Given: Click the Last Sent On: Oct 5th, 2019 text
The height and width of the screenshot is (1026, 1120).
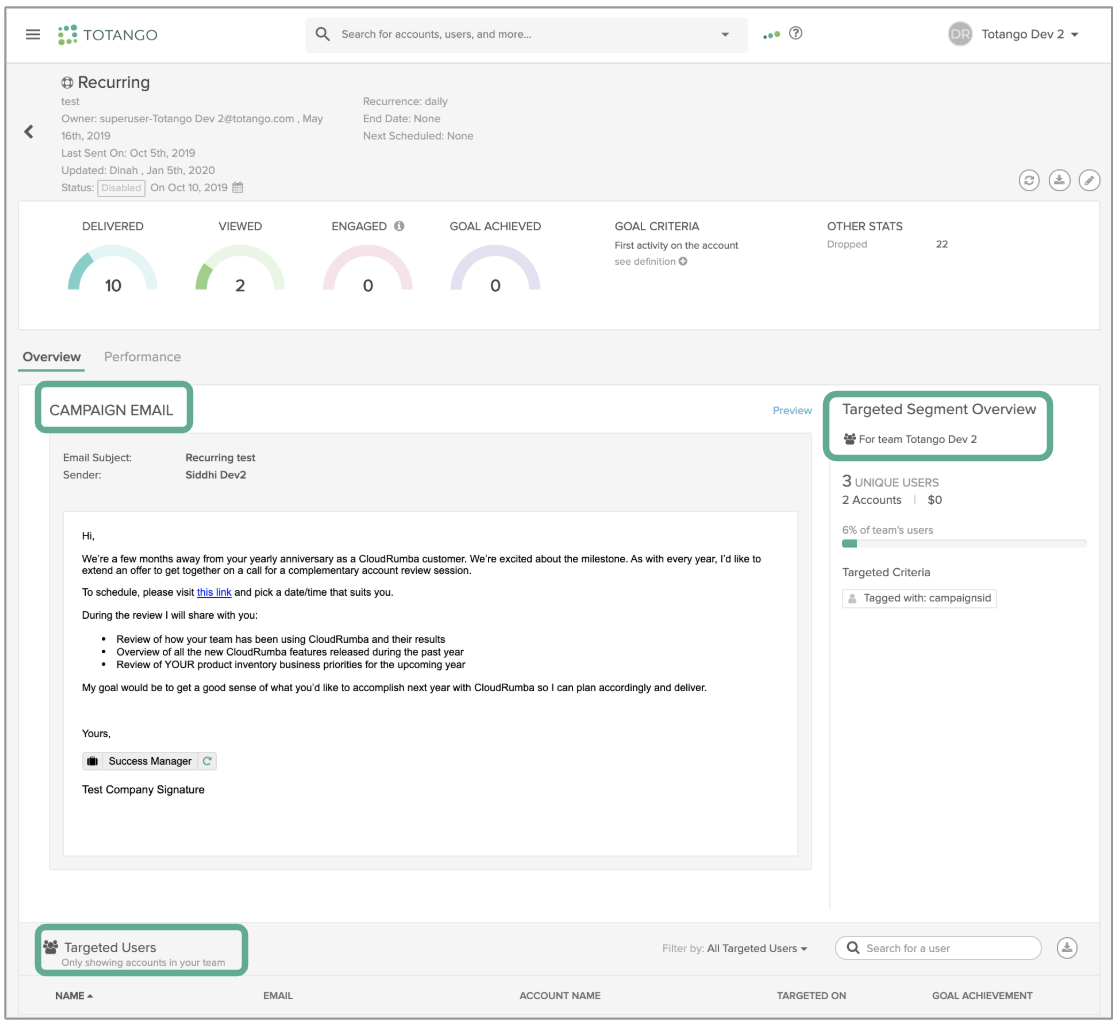Looking at the screenshot, I should pos(128,153).
